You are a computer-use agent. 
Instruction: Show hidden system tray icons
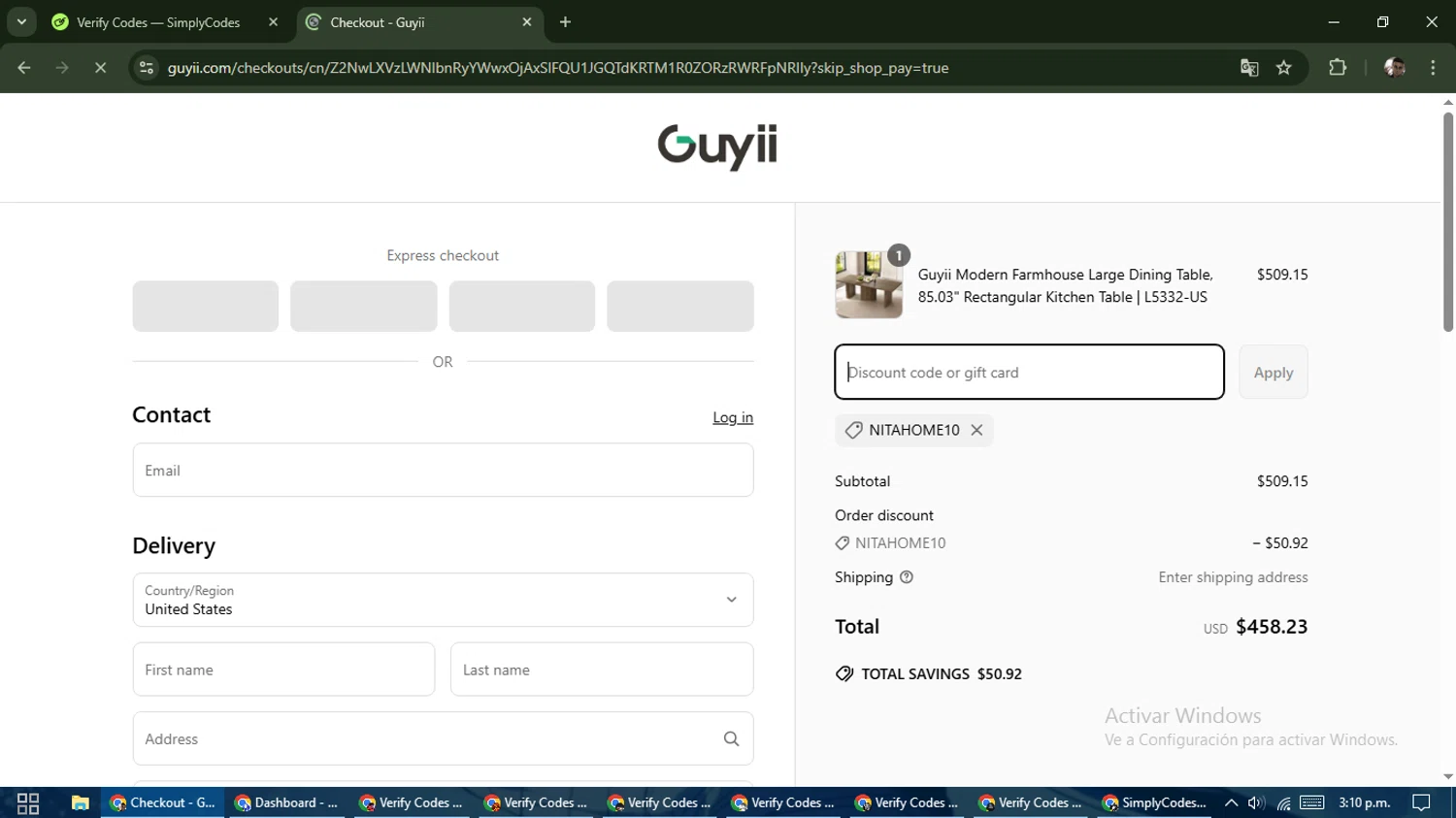(x=1231, y=802)
